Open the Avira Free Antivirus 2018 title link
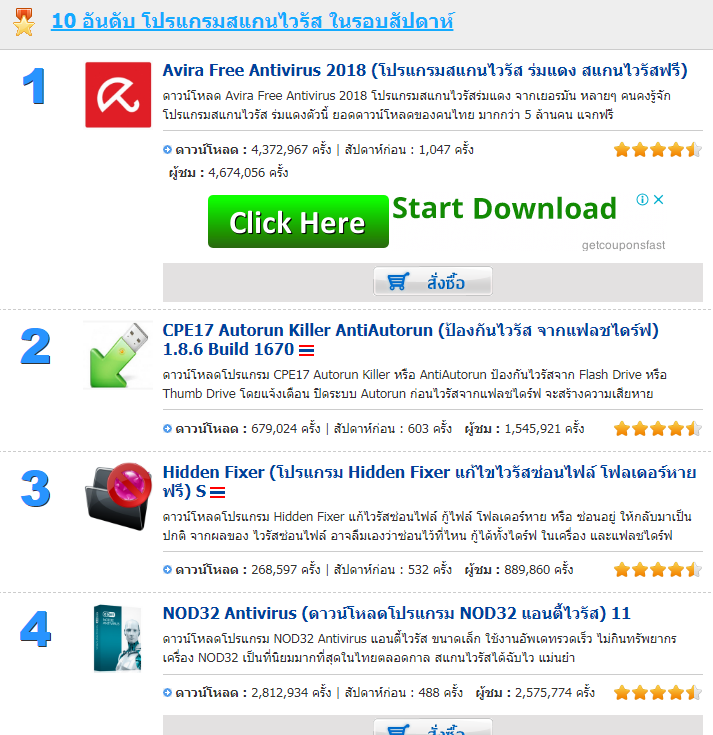The image size is (713, 735). click(425, 70)
